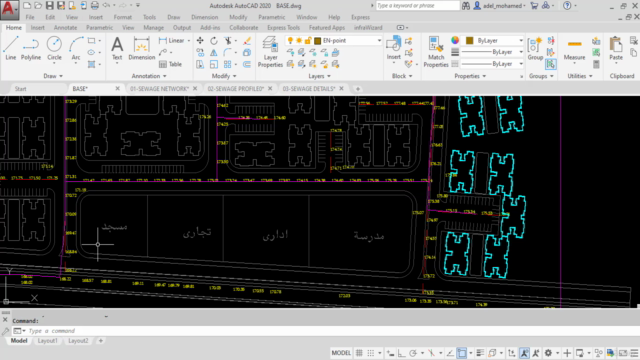Toggle object snap in status bar
This screenshot has height=360, width=640.
(x=462, y=353)
